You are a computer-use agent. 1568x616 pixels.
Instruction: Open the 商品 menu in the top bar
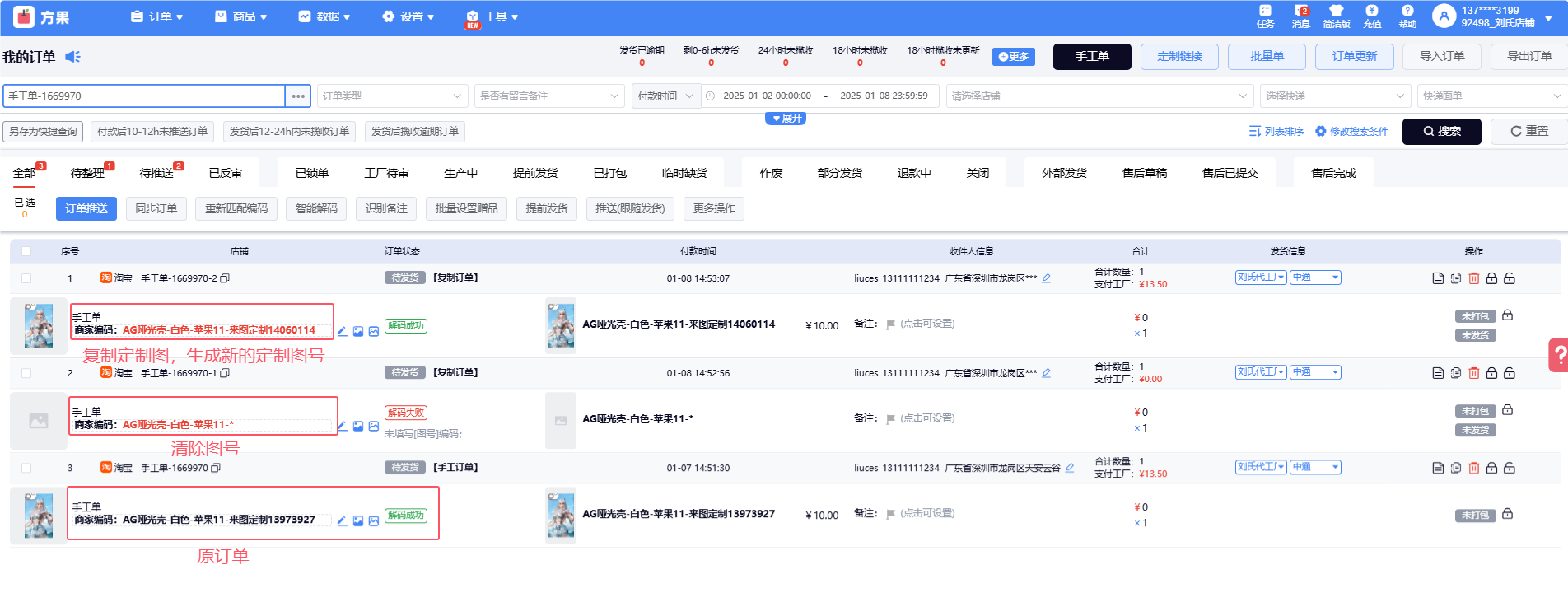pyautogui.click(x=241, y=16)
